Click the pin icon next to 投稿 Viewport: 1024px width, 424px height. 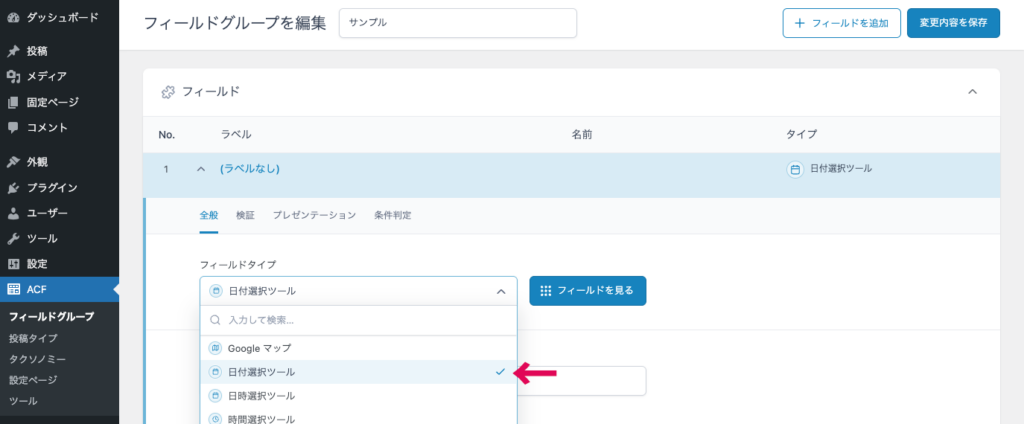pyautogui.click(x=13, y=51)
